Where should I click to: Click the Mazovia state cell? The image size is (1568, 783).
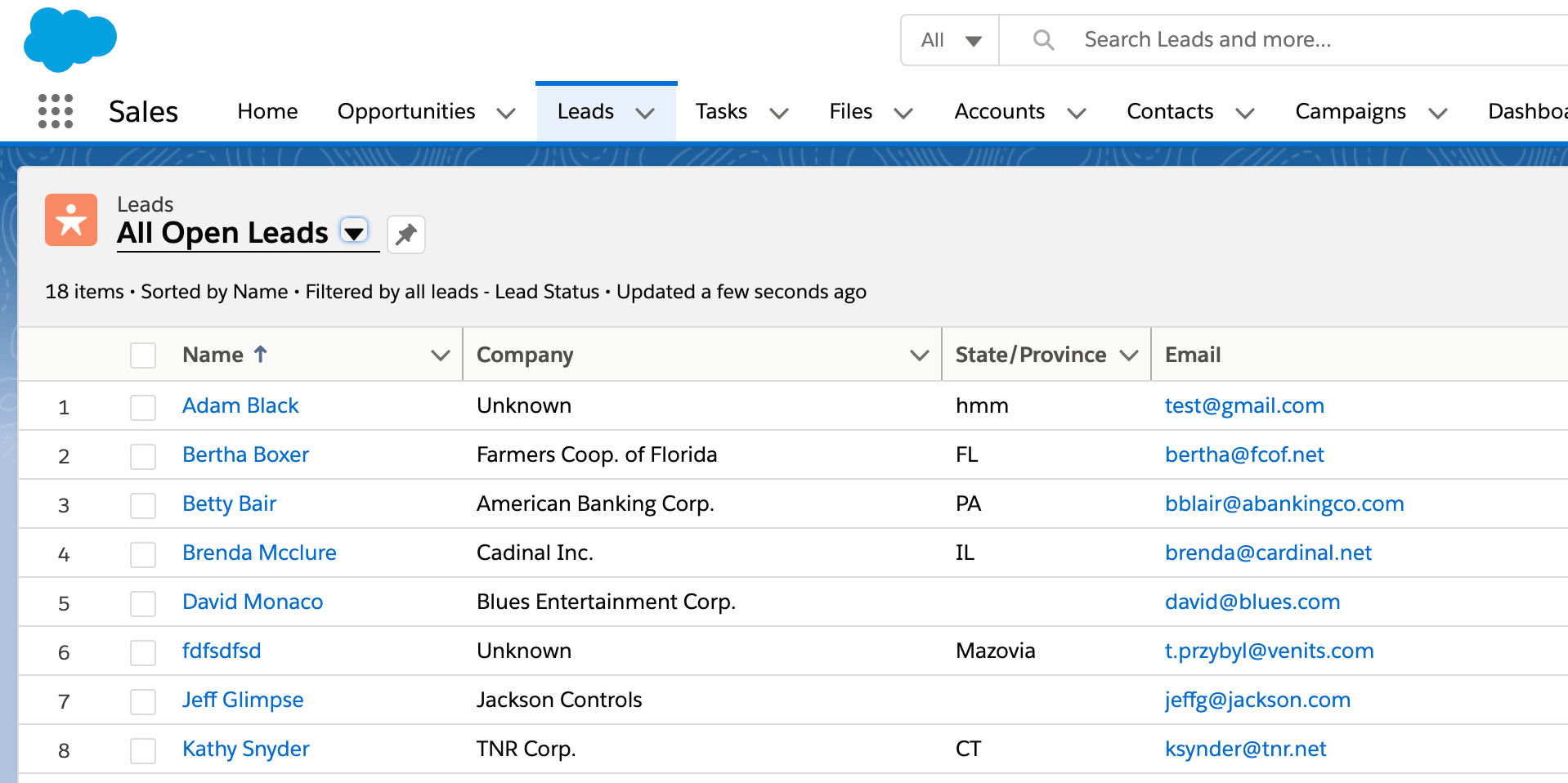tap(995, 651)
